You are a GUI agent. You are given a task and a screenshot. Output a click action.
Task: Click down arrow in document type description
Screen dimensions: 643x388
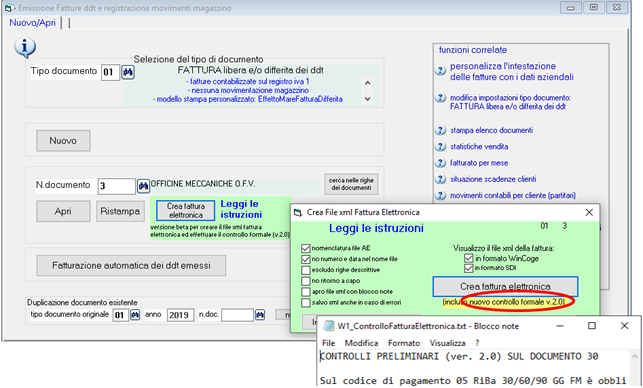367,99
